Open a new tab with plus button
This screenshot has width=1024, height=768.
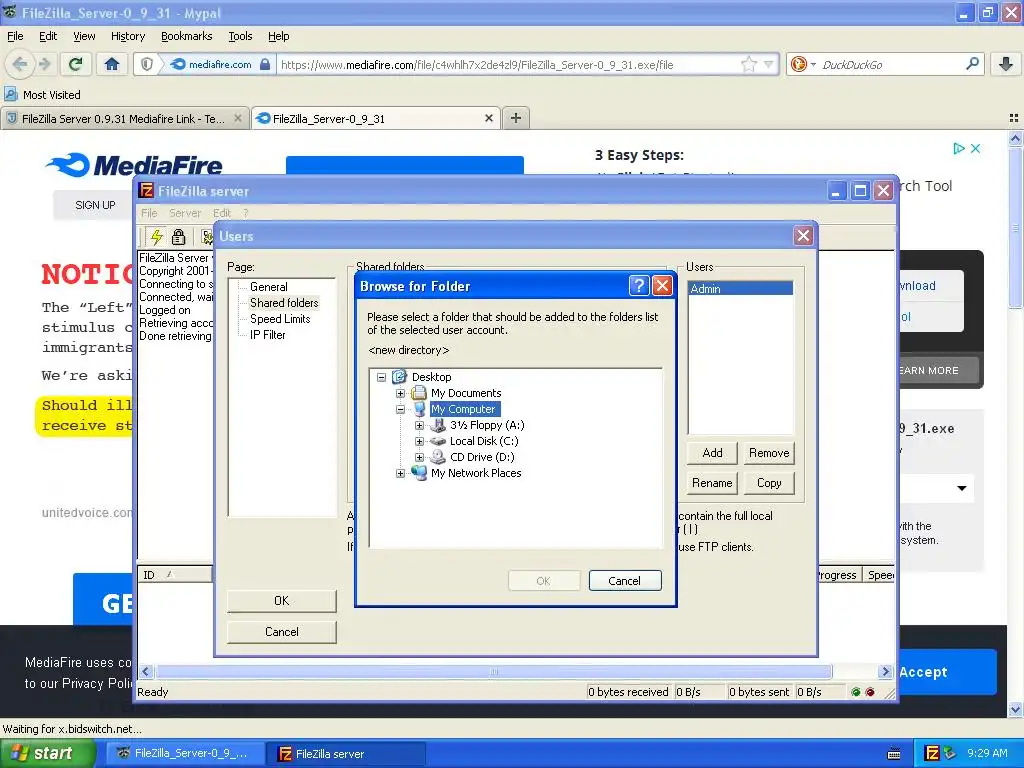point(516,118)
